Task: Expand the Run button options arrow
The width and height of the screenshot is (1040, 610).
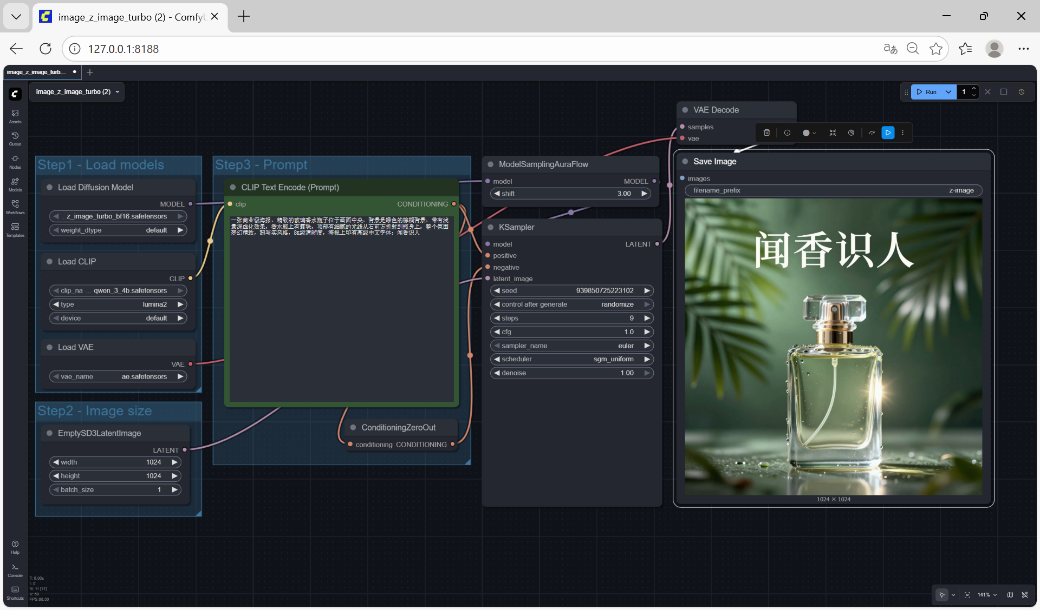Action: pos(949,91)
